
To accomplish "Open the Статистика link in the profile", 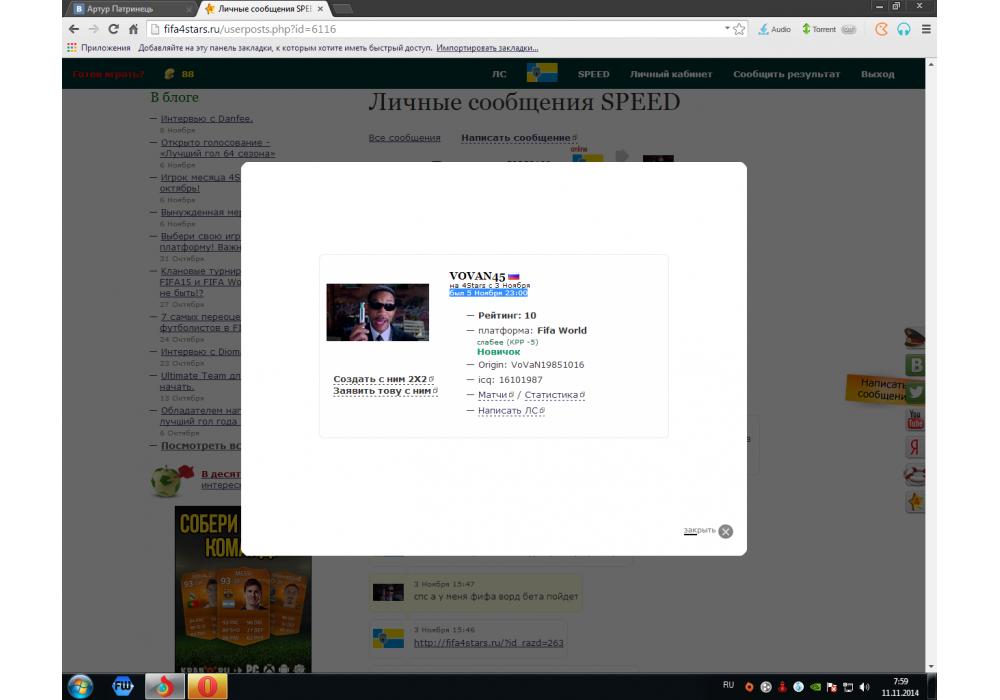I will coord(552,395).
